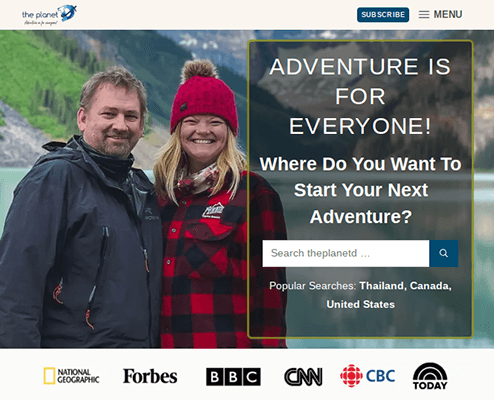Click the hamburger lines icon beside MENU

coord(424,15)
